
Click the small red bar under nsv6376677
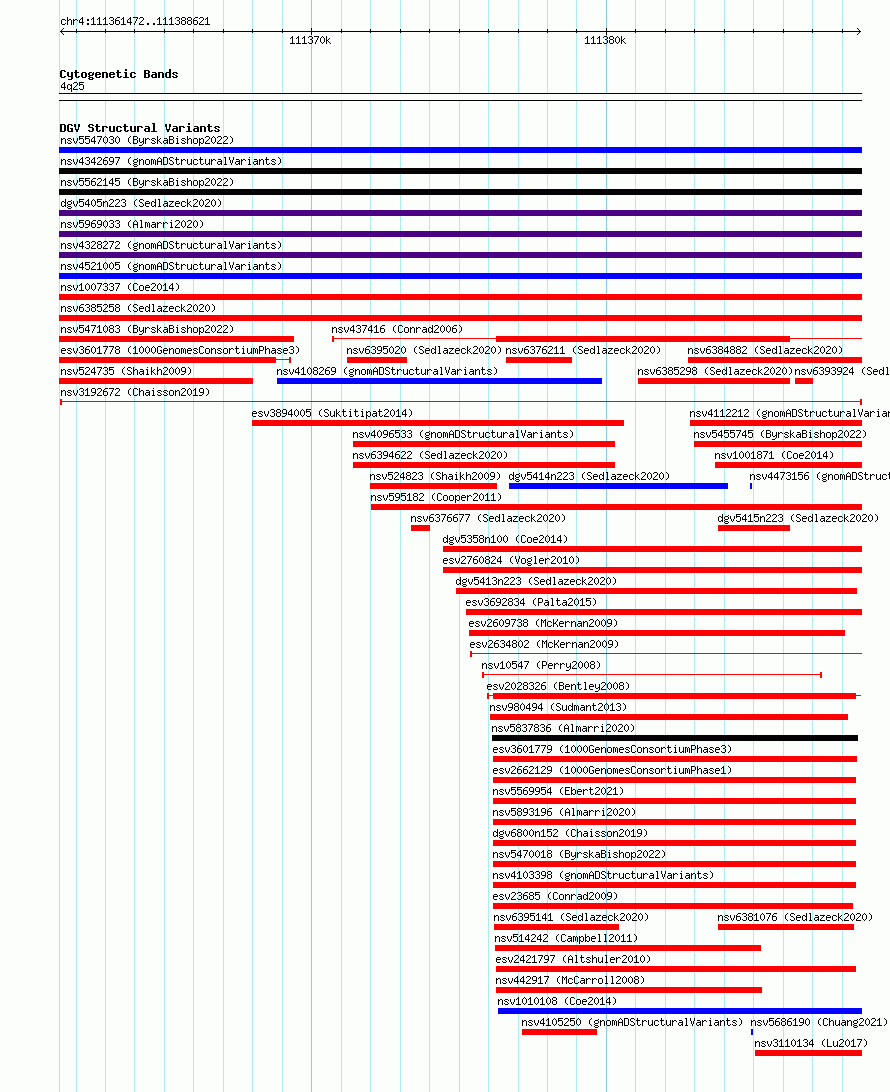point(420,528)
